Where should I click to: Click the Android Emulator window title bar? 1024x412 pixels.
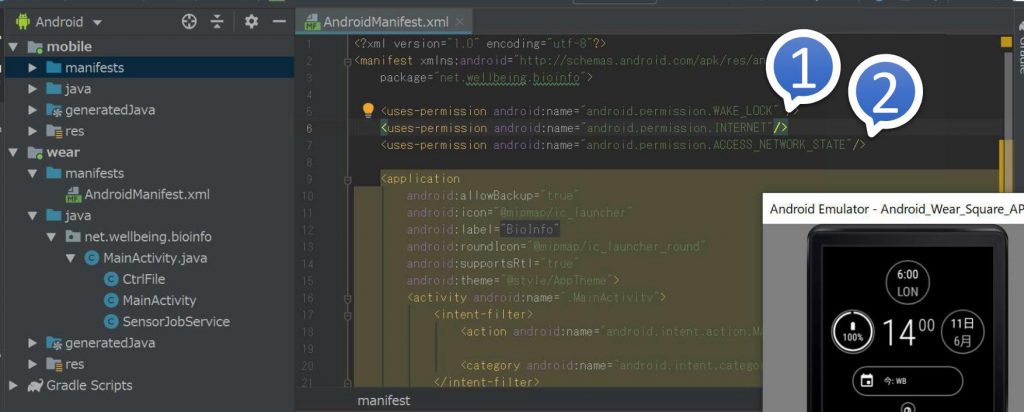click(893, 209)
